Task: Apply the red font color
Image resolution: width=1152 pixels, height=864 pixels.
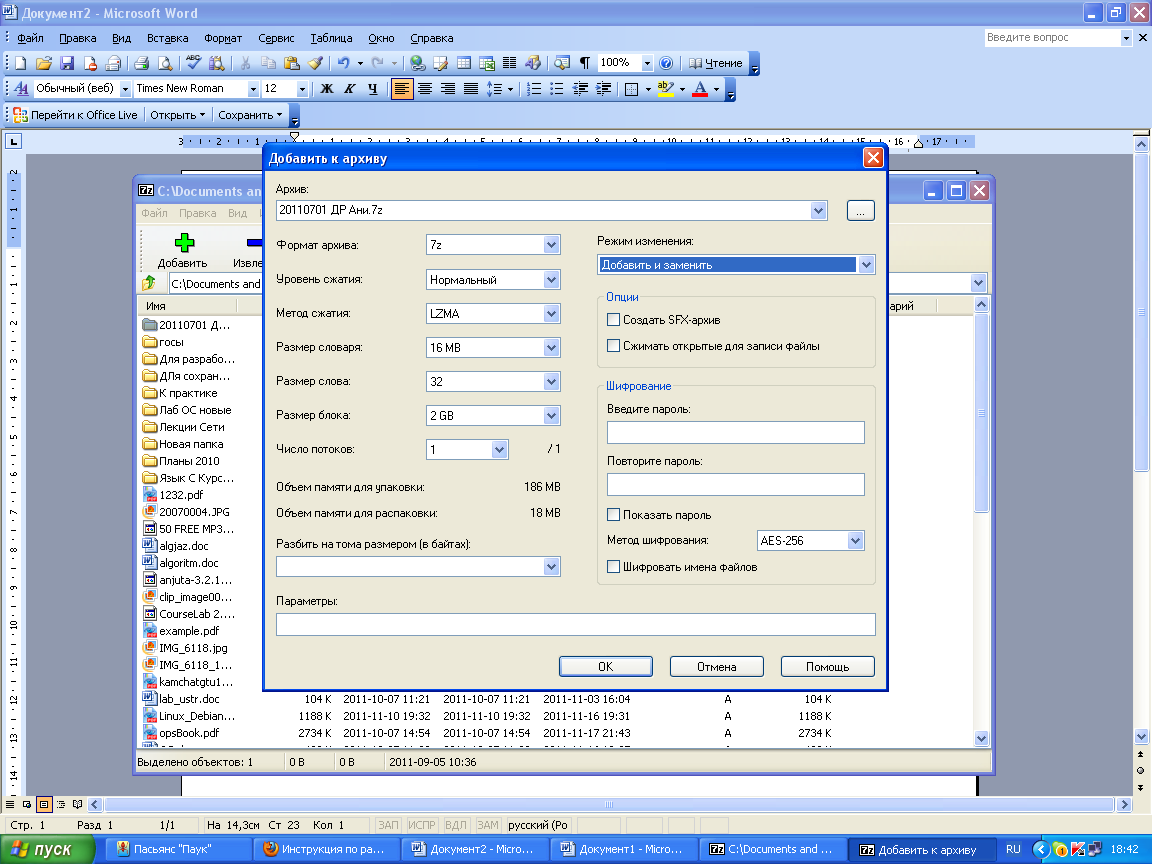Action: (x=700, y=89)
